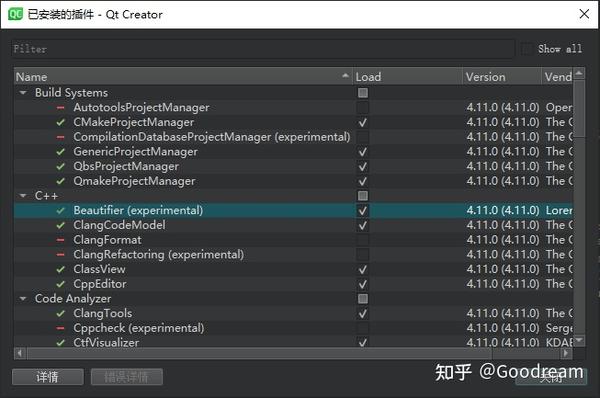Select the QbsProjectManager plugin row
This screenshot has height=398, width=600.
point(293,166)
